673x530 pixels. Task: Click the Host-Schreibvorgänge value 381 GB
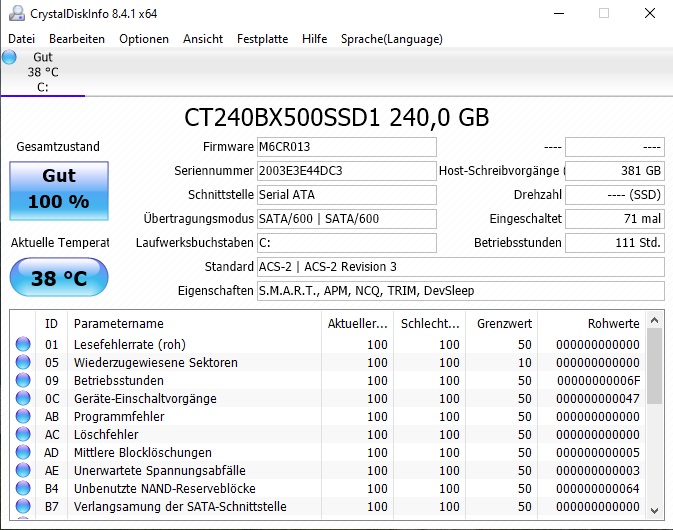[x=615, y=171]
